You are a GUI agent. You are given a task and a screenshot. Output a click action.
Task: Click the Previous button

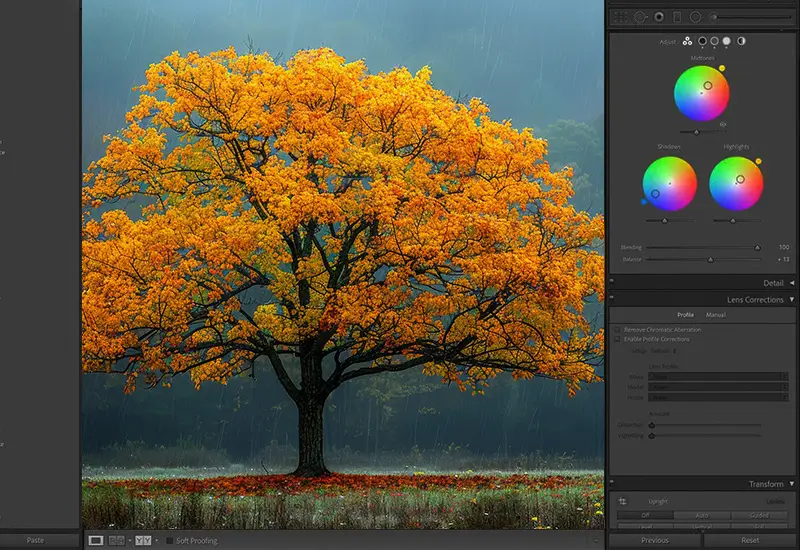[655, 540]
